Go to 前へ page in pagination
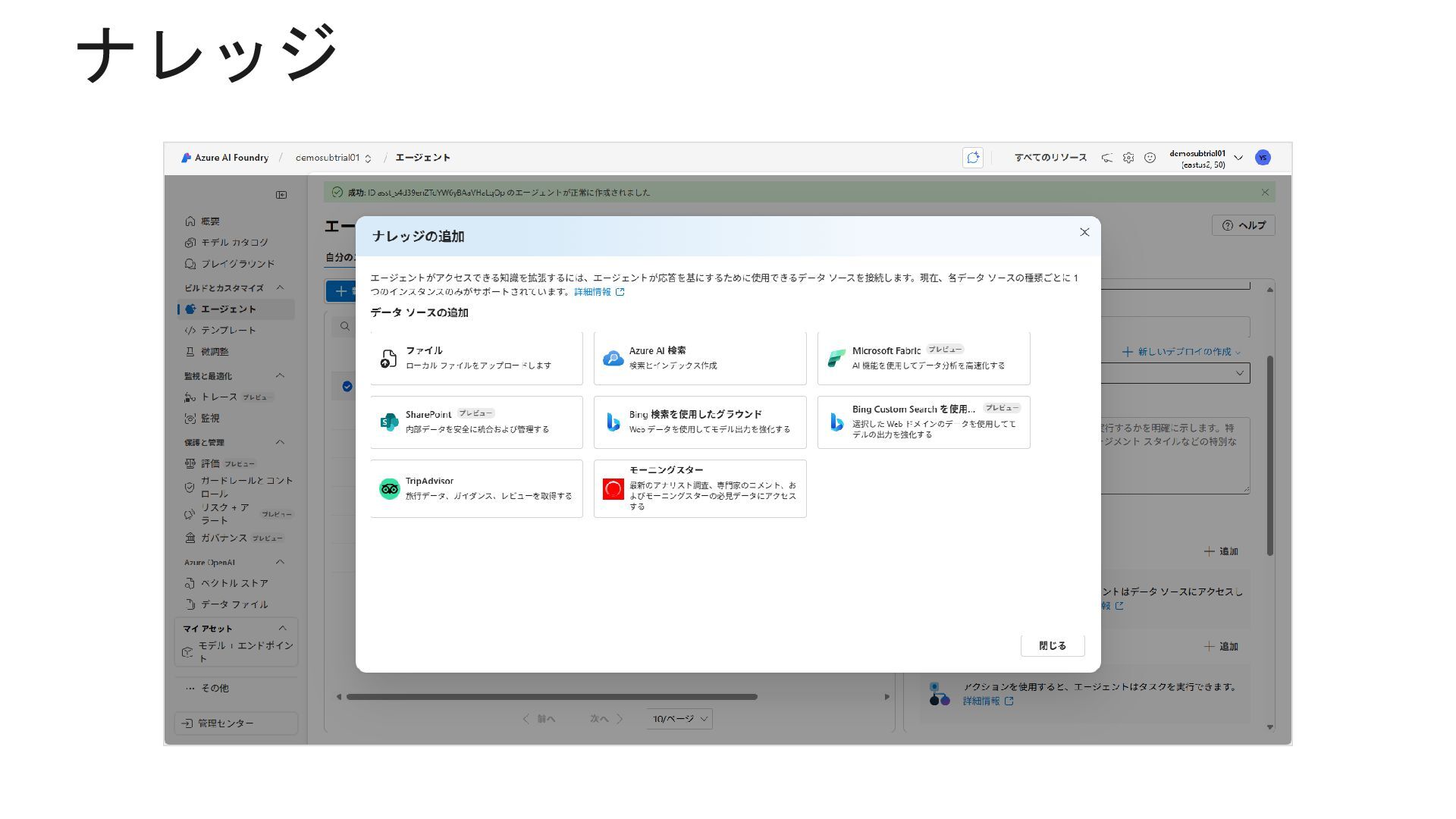This screenshot has height=819, width=1456. (x=539, y=719)
